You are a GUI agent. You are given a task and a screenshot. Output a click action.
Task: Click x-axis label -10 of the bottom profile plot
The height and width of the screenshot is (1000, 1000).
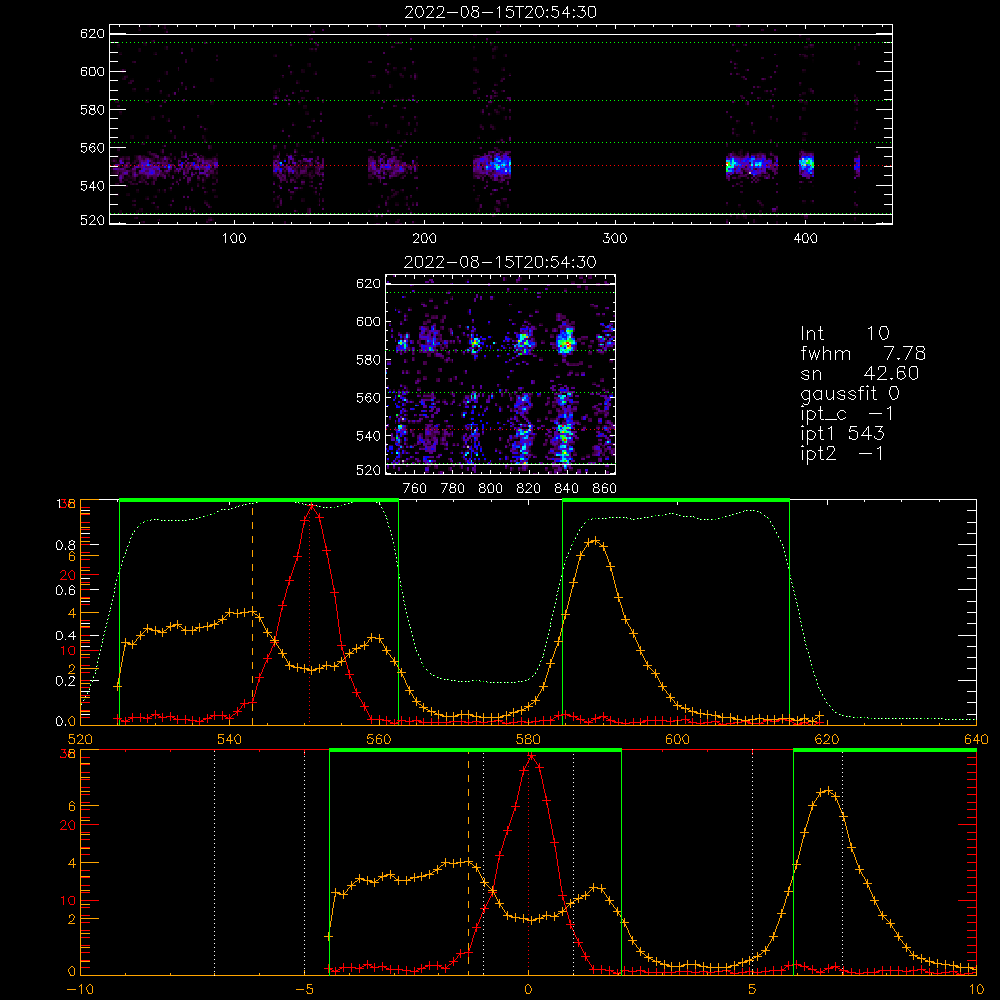(80, 989)
